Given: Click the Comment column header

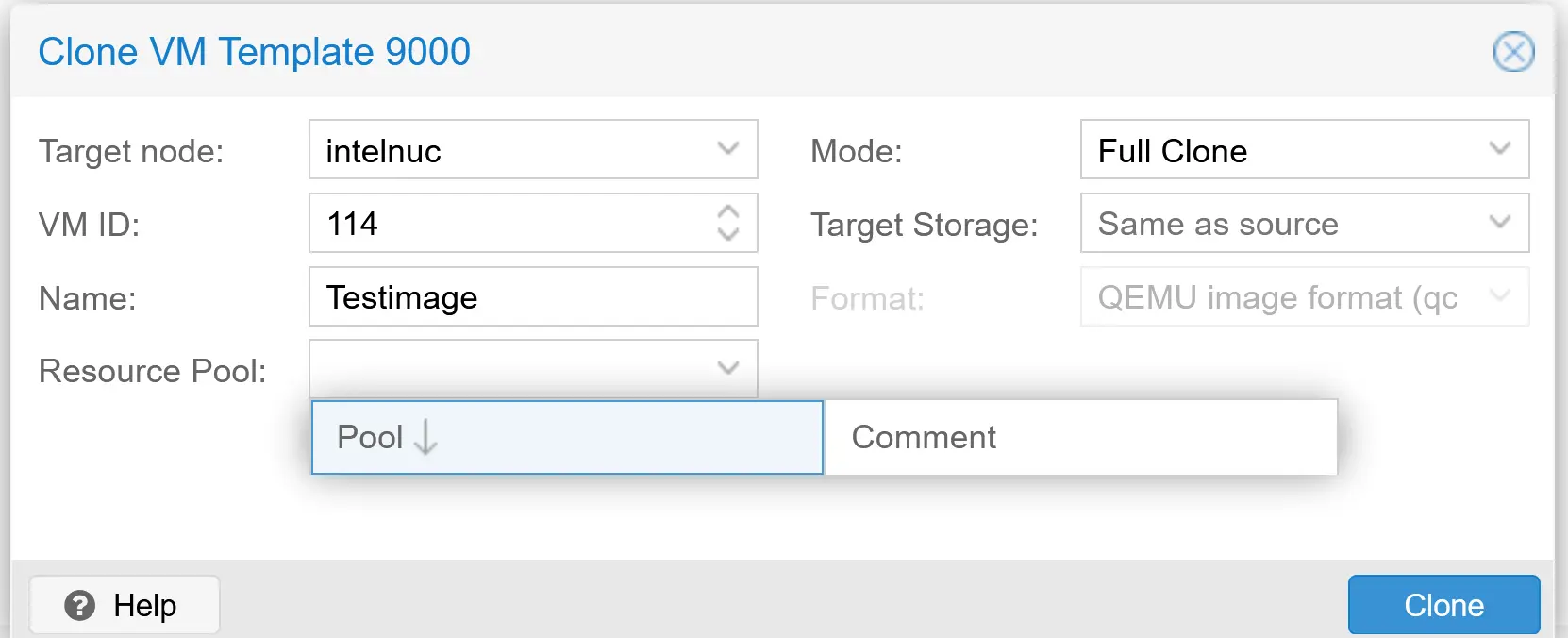Looking at the screenshot, I should point(1080,438).
